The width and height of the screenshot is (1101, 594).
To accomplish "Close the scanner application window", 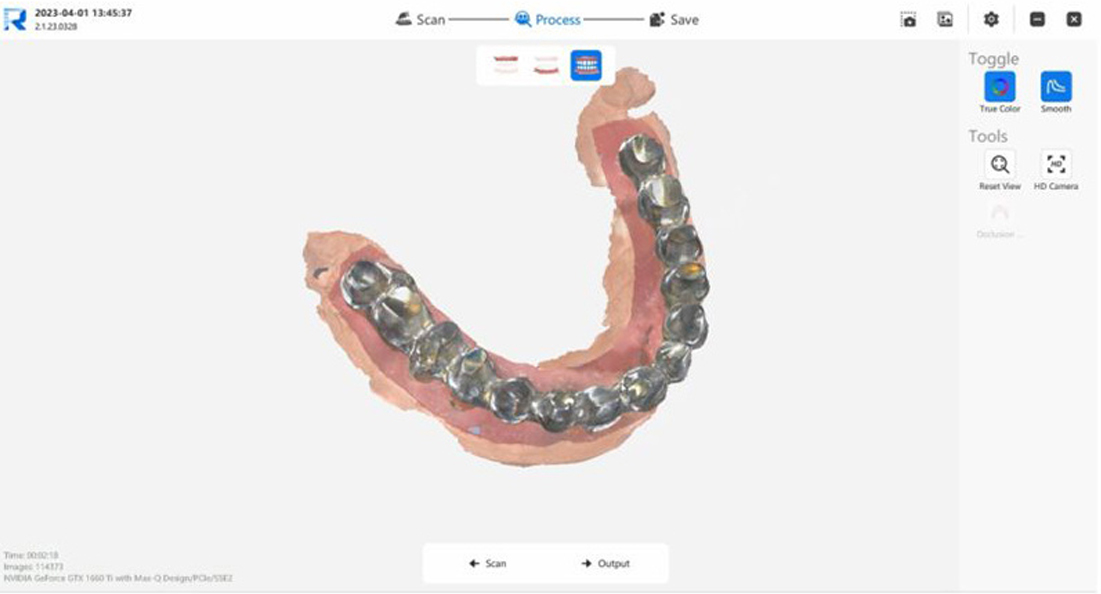I will pyautogui.click(x=1074, y=20).
